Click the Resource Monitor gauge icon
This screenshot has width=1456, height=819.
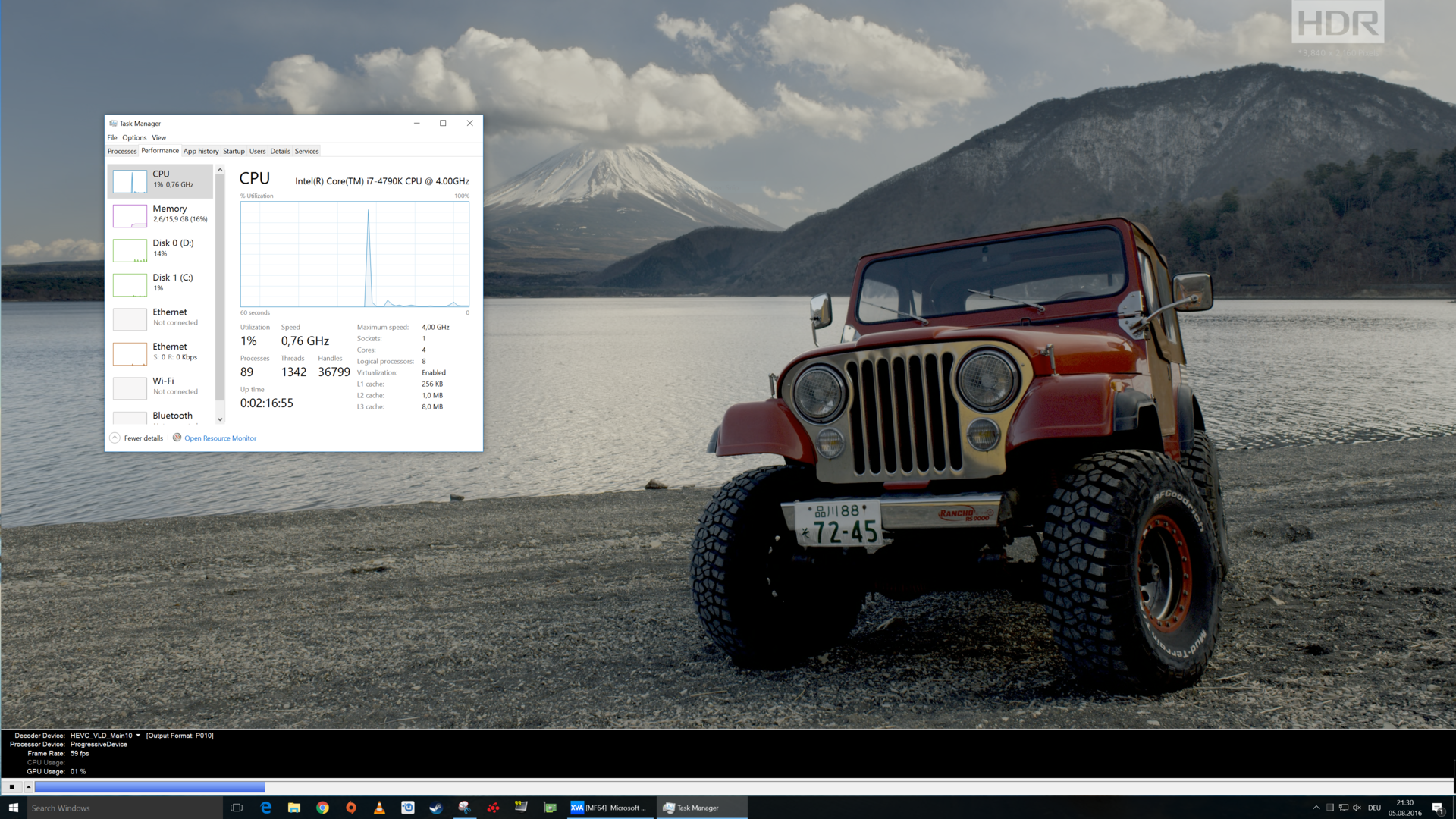tap(177, 438)
